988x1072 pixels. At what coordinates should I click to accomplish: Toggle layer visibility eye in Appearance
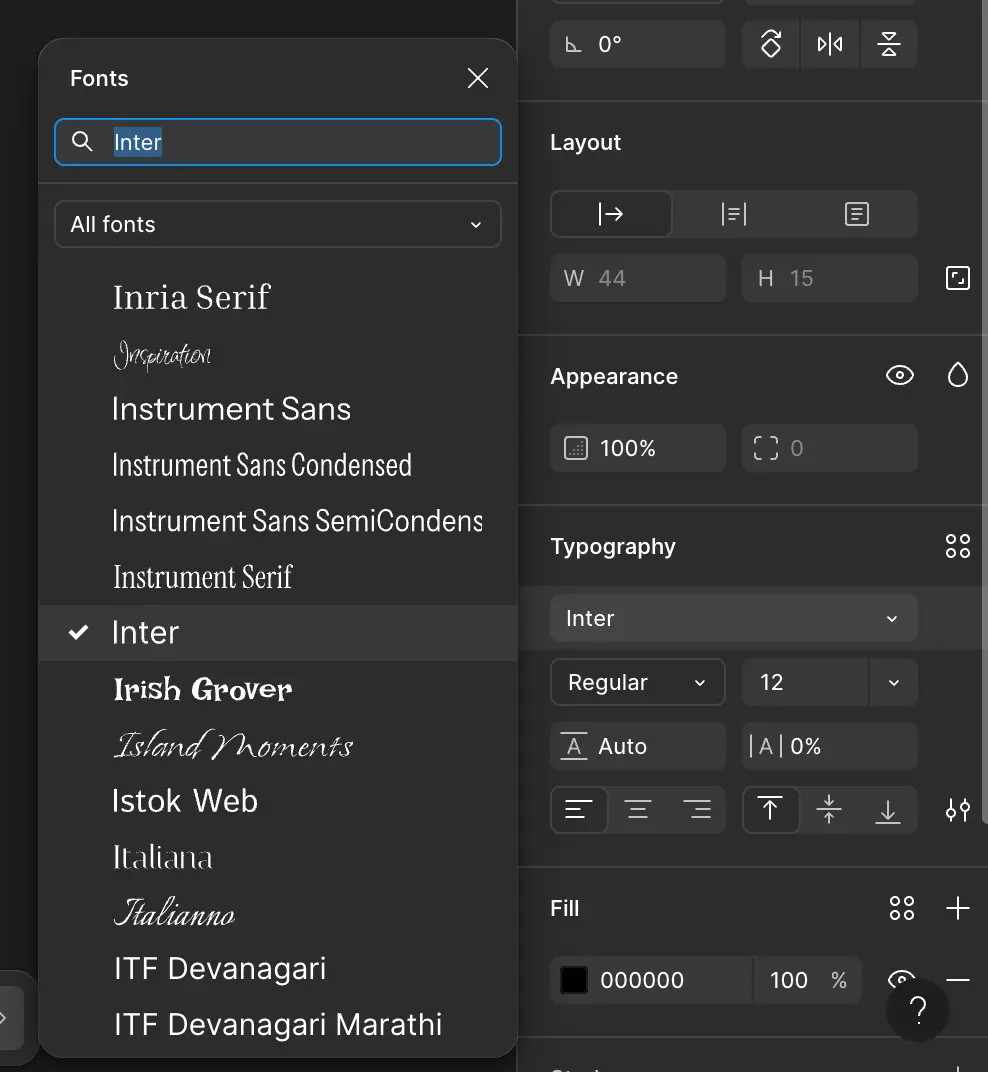[x=900, y=376]
